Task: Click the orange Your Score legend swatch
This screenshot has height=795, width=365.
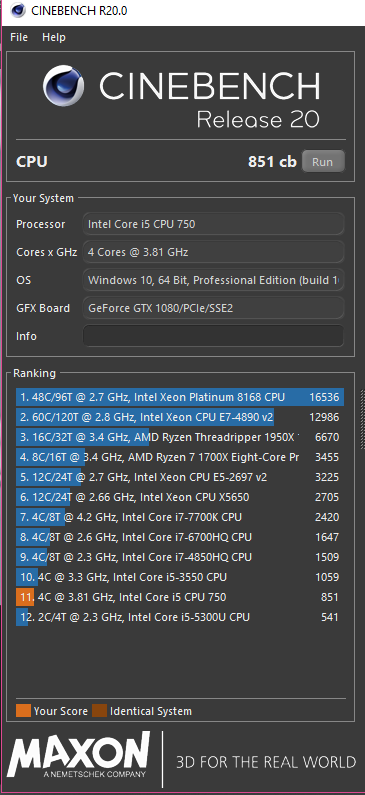Action: (x=23, y=711)
